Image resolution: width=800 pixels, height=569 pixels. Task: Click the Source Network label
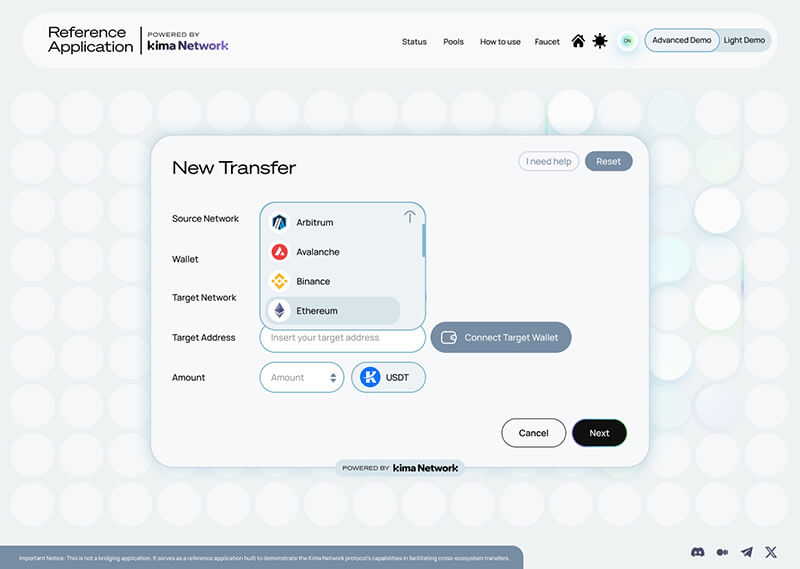click(205, 218)
